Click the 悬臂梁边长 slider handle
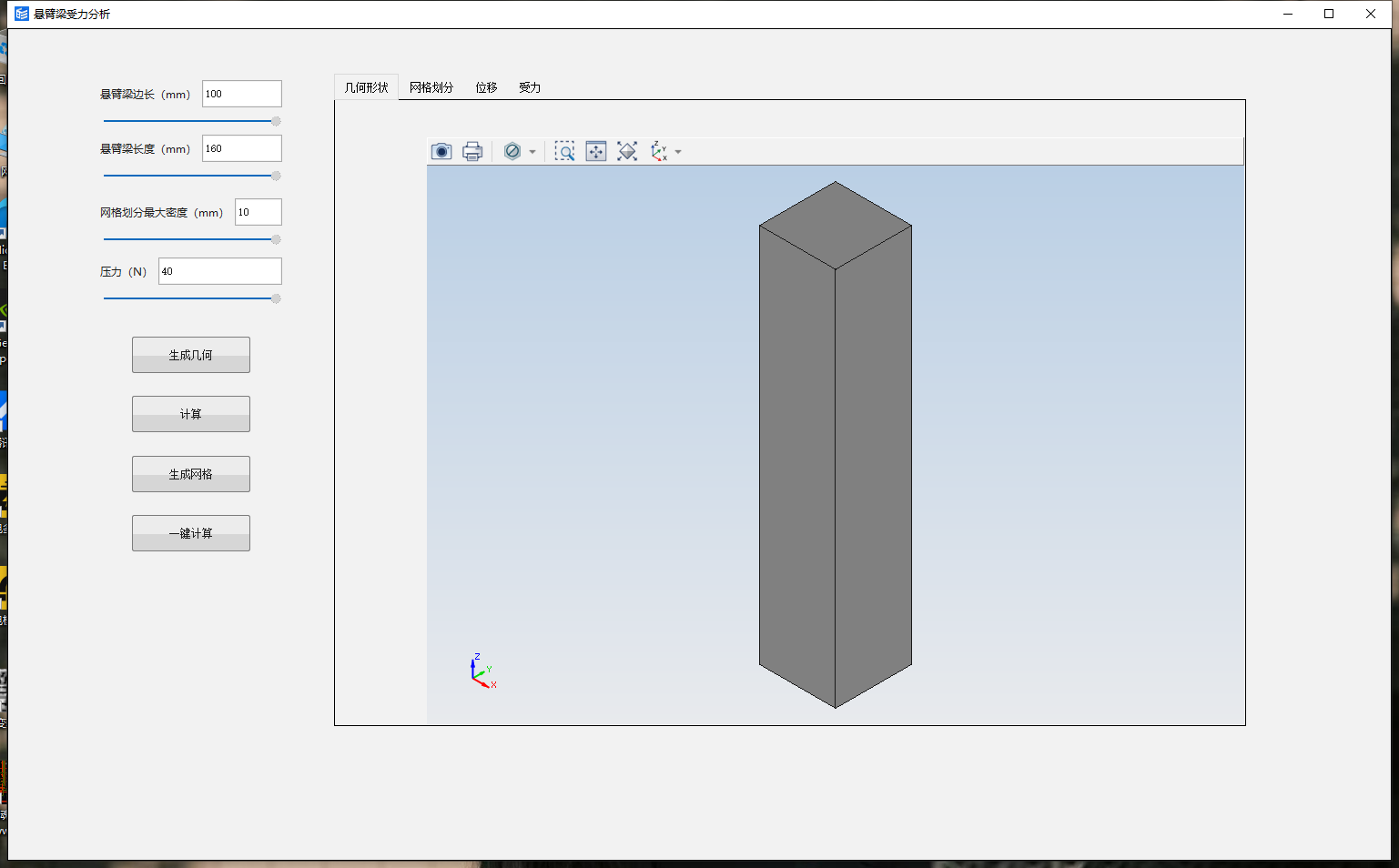 pos(276,121)
